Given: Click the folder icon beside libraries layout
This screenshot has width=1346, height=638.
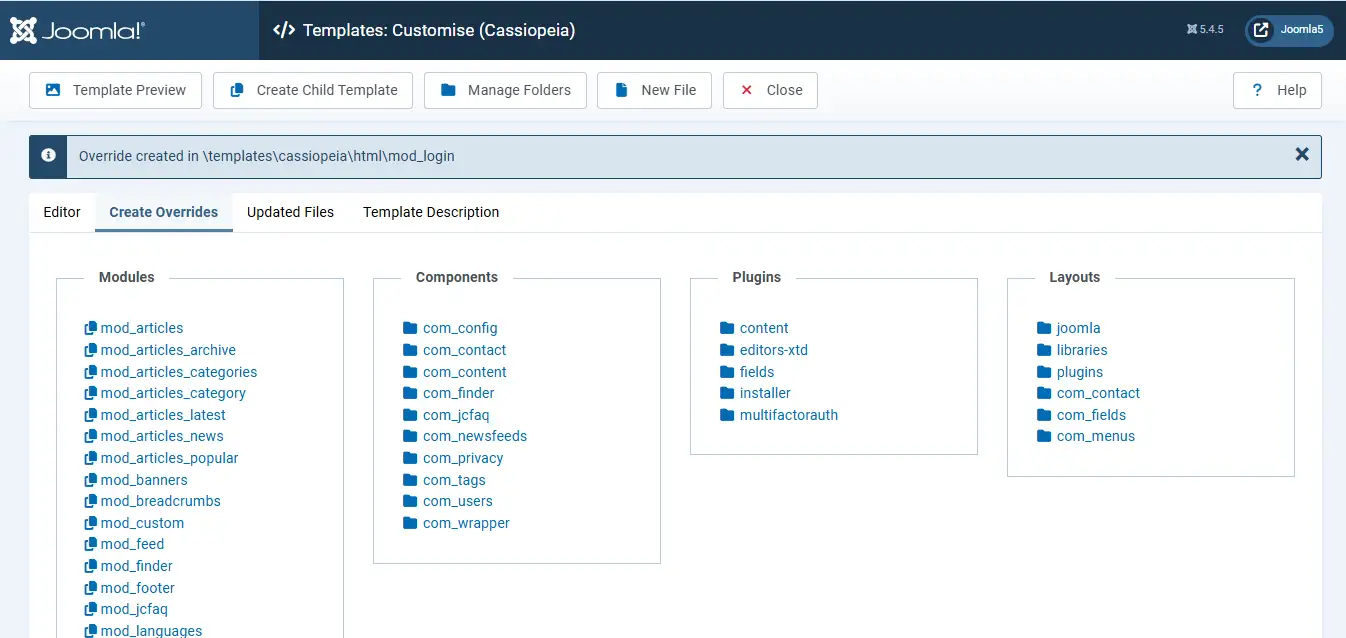Looking at the screenshot, I should (1044, 350).
